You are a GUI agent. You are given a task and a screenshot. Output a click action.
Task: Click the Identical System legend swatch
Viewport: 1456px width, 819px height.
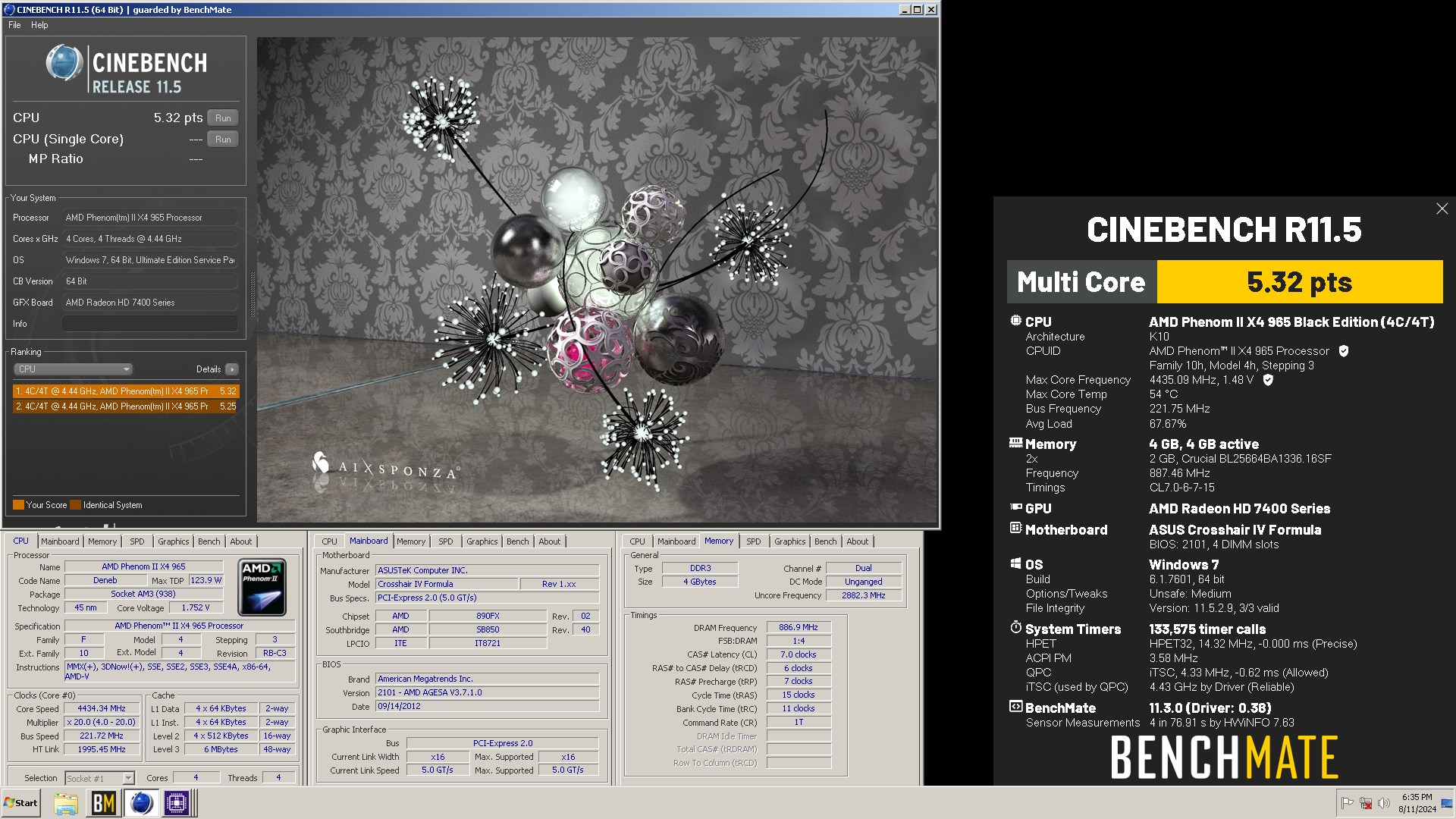click(75, 505)
